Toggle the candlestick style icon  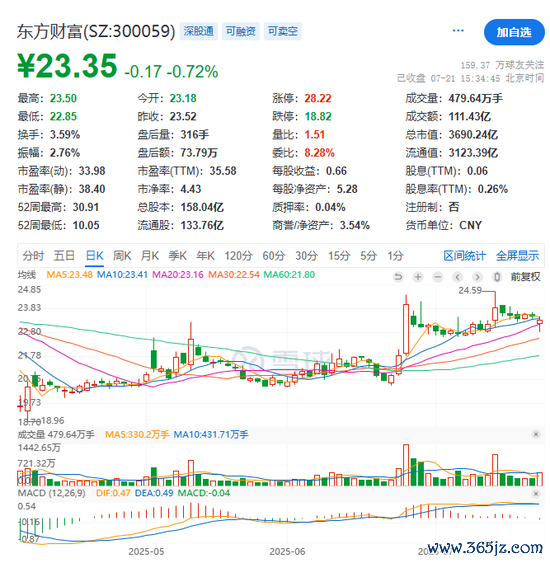pyautogui.click(x=497, y=277)
